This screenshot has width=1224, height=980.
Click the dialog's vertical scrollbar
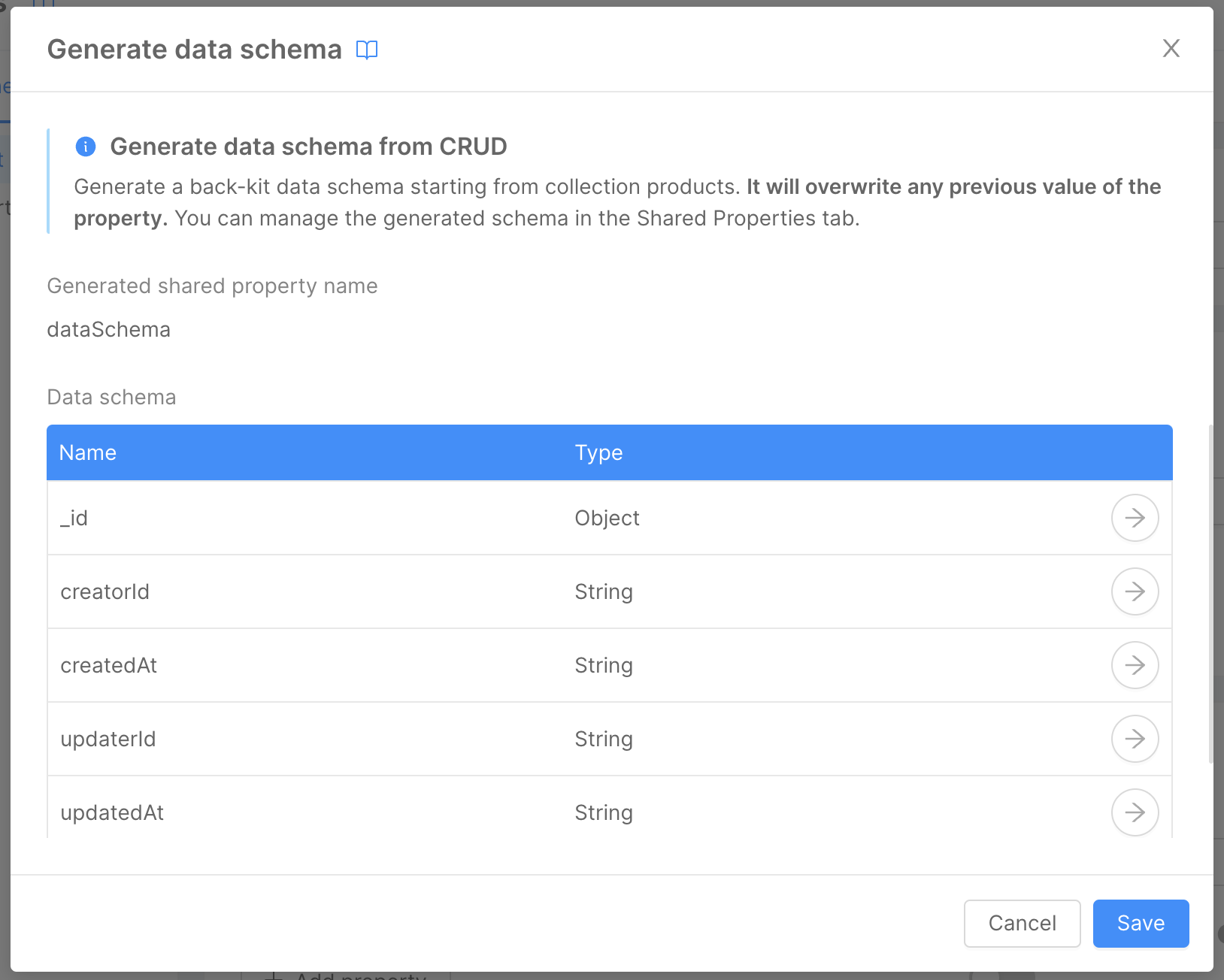coord(1210,594)
